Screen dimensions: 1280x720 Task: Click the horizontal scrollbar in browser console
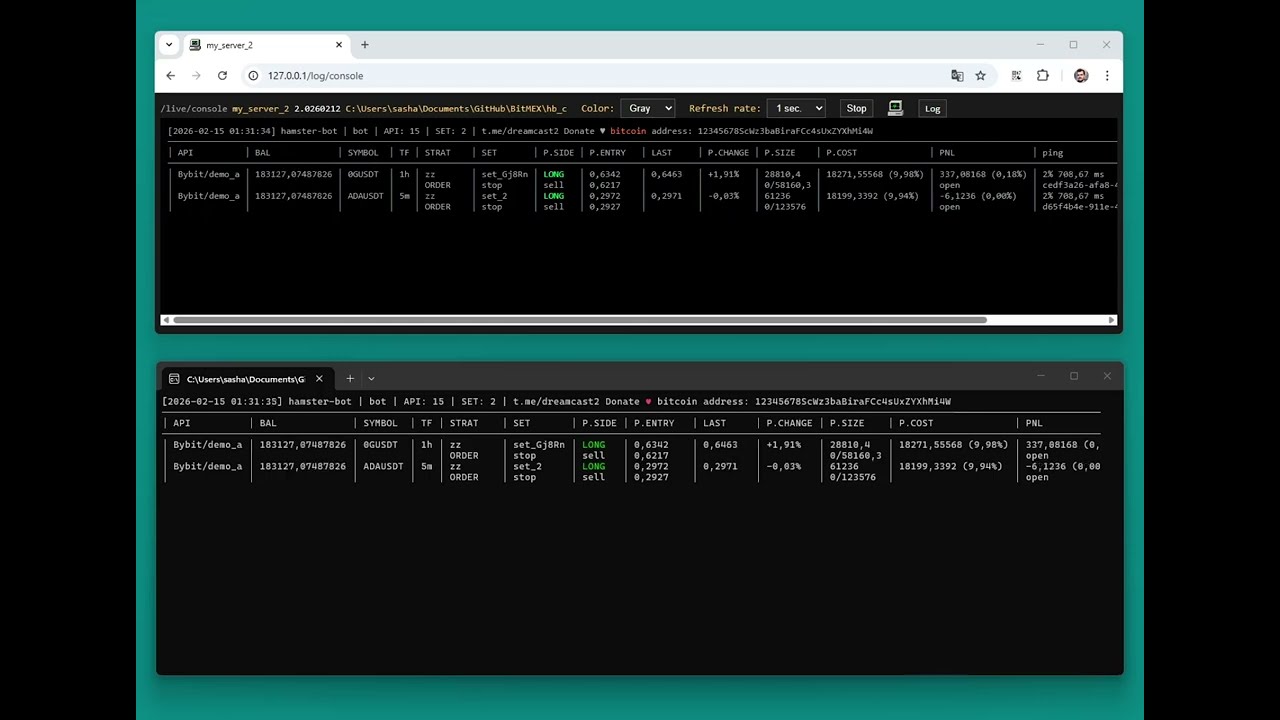(x=580, y=320)
